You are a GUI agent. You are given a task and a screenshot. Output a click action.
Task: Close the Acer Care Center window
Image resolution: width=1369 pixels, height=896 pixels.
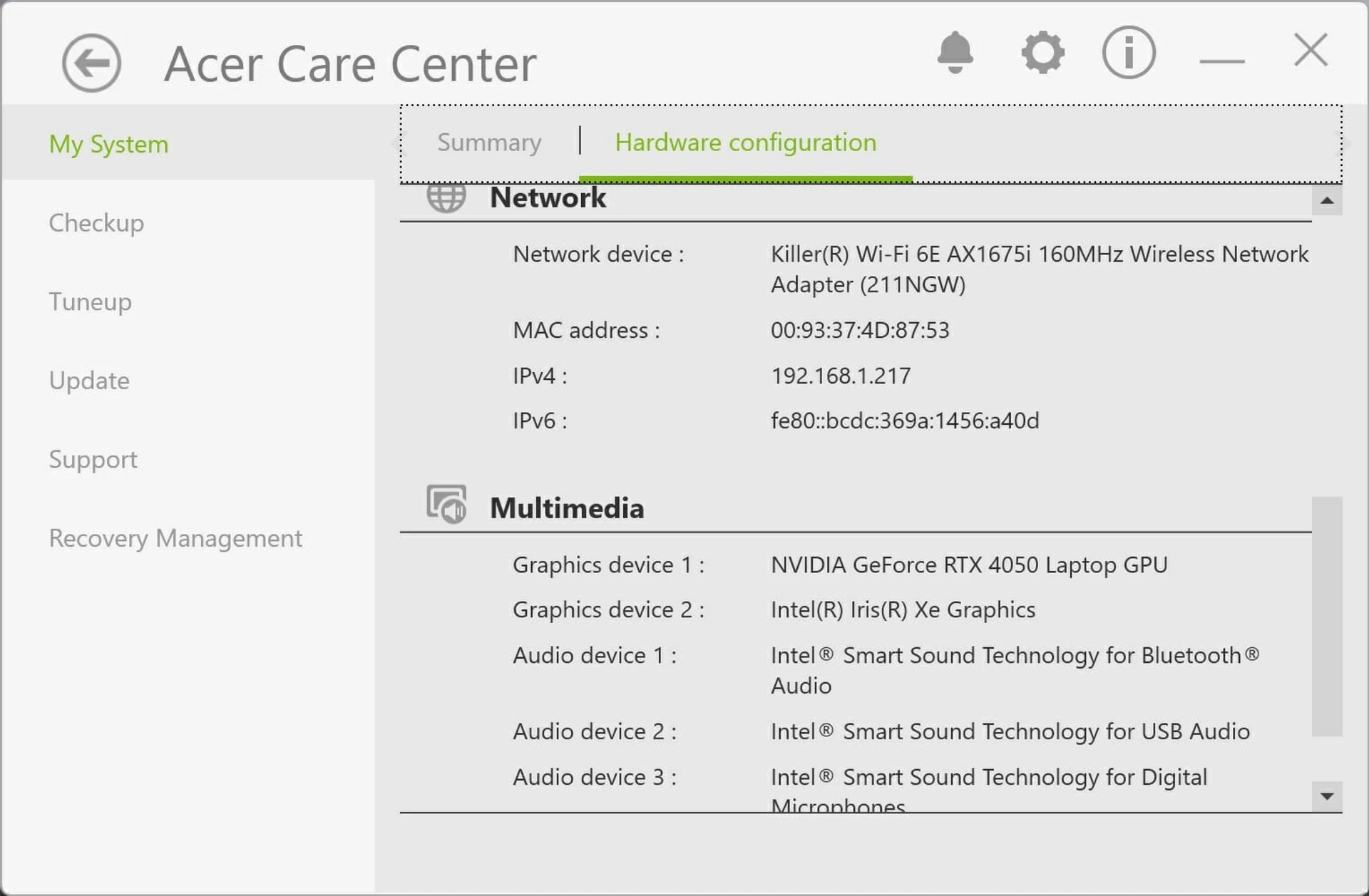click(x=1311, y=50)
